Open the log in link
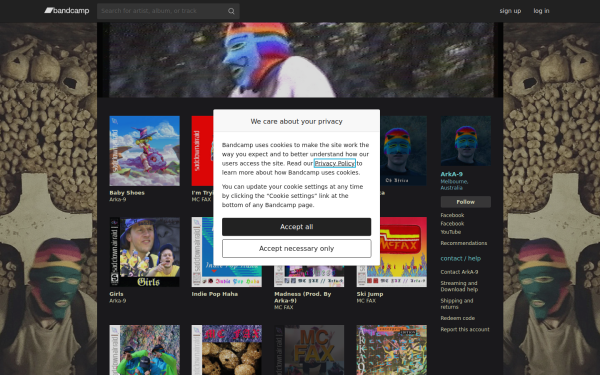This screenshot has width=600, height=375. (541, 11)
